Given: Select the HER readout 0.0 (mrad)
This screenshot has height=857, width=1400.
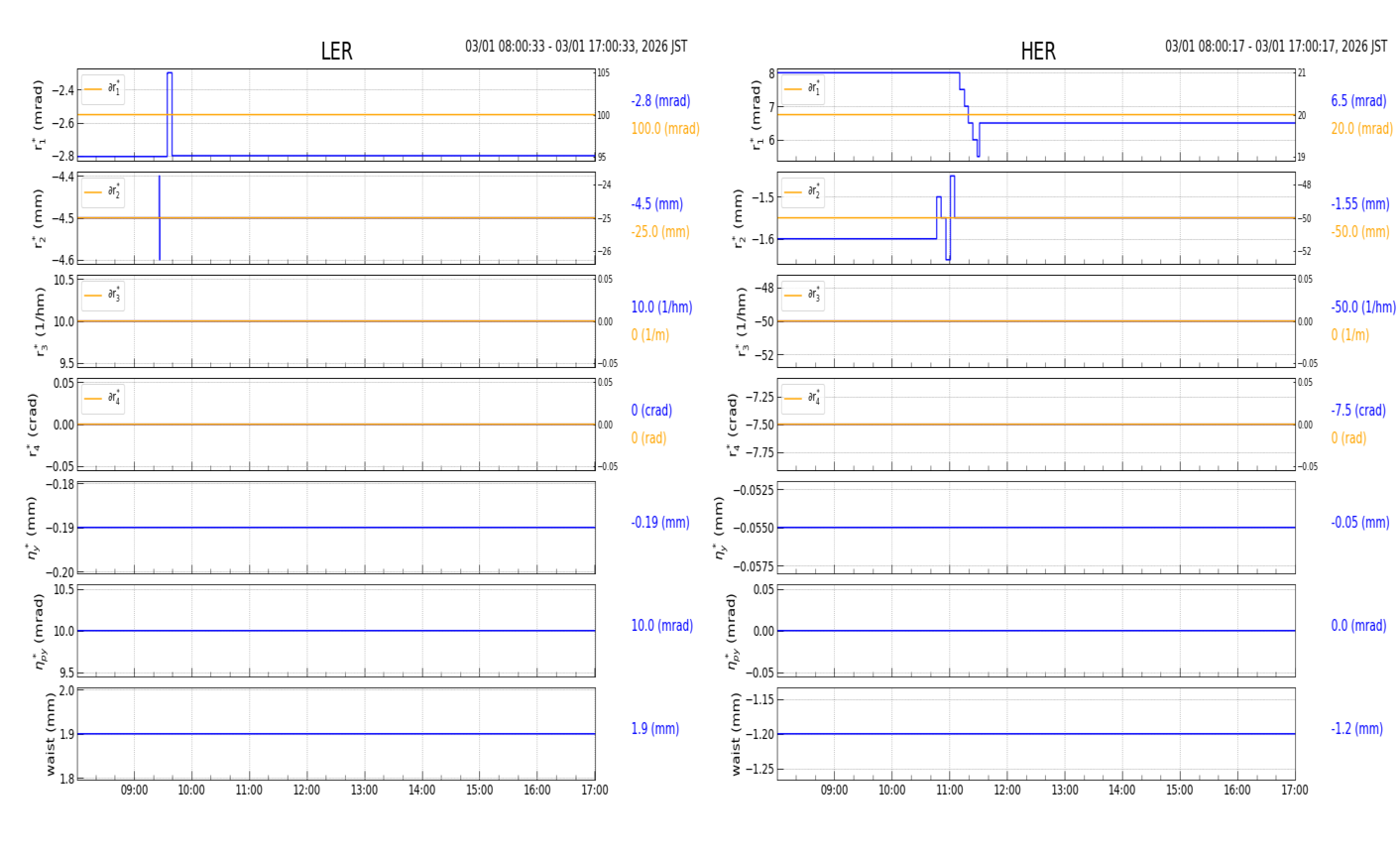Looking at the screenshot, I should pyautogui.click(x=1358, y=626).
